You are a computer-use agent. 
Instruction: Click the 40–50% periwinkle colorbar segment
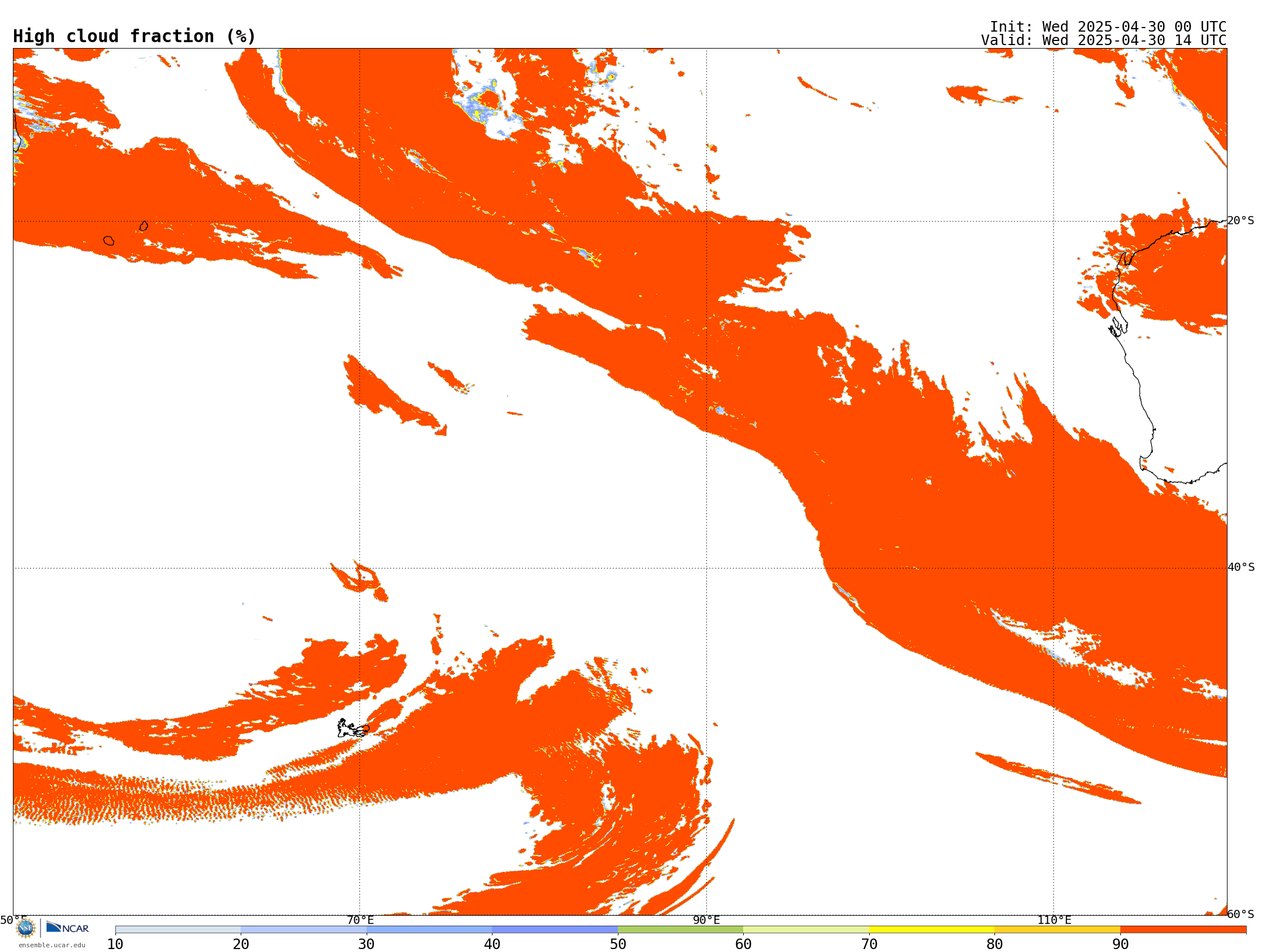[555, 930]
